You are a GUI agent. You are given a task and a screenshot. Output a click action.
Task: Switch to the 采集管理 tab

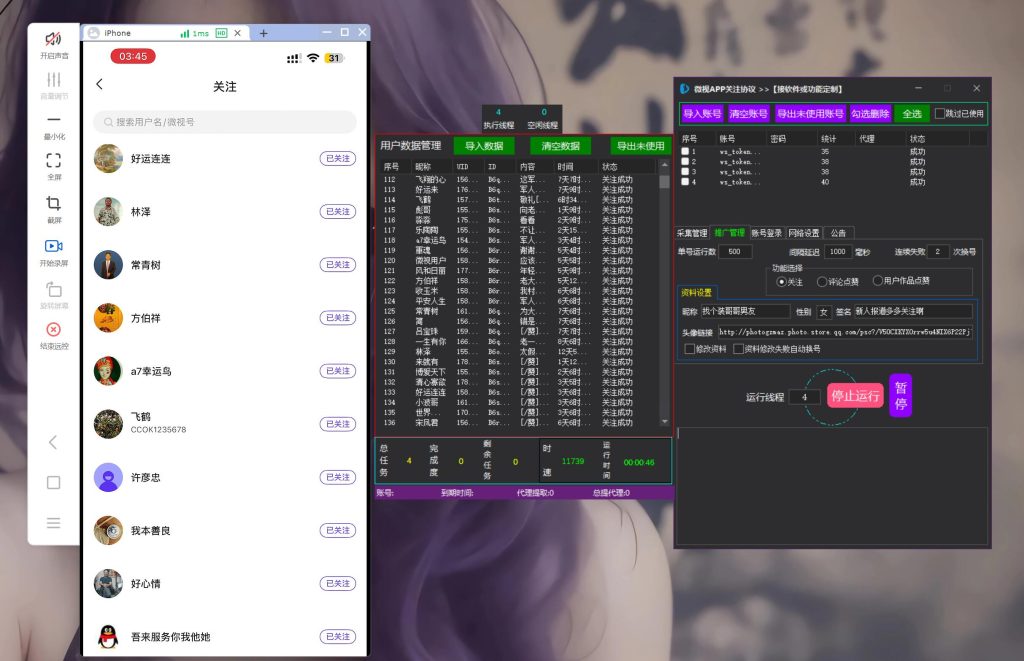(692, 233)
